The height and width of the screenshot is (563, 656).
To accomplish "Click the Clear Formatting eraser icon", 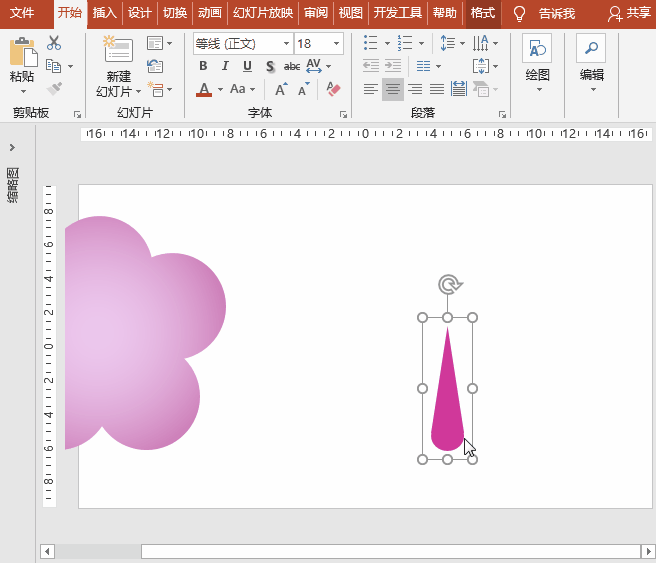I will click(333, 89).
